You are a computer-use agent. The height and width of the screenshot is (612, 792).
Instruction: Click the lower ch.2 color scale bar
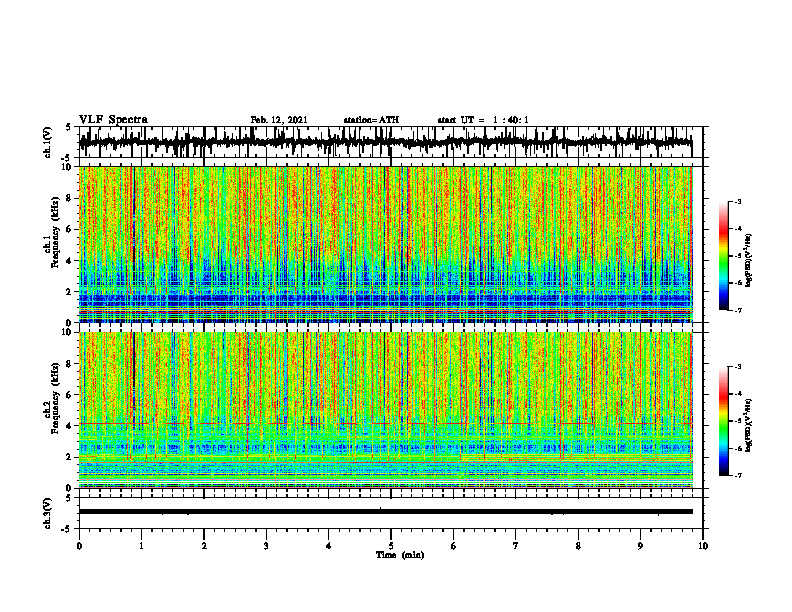(724, 421)
